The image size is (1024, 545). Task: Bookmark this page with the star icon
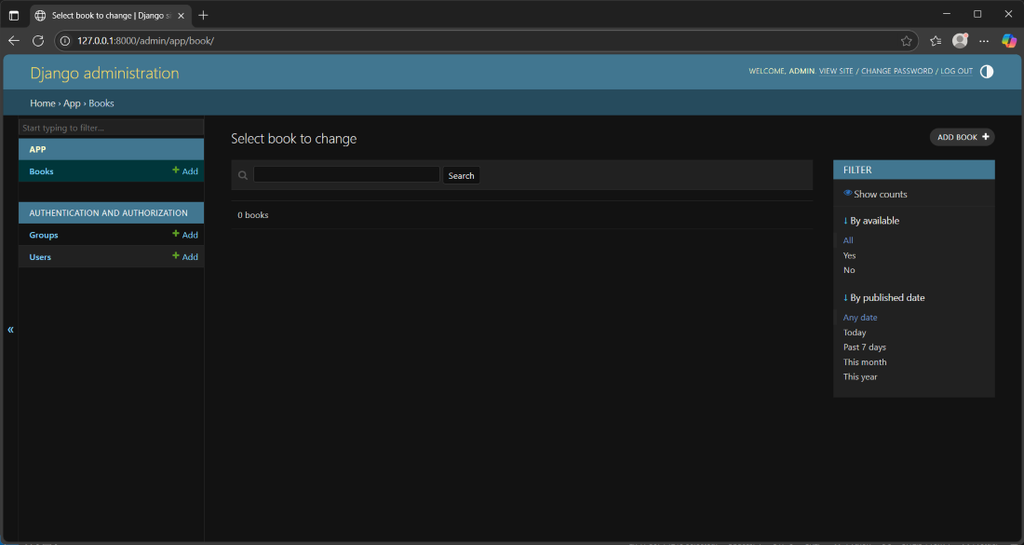[906, 41]
